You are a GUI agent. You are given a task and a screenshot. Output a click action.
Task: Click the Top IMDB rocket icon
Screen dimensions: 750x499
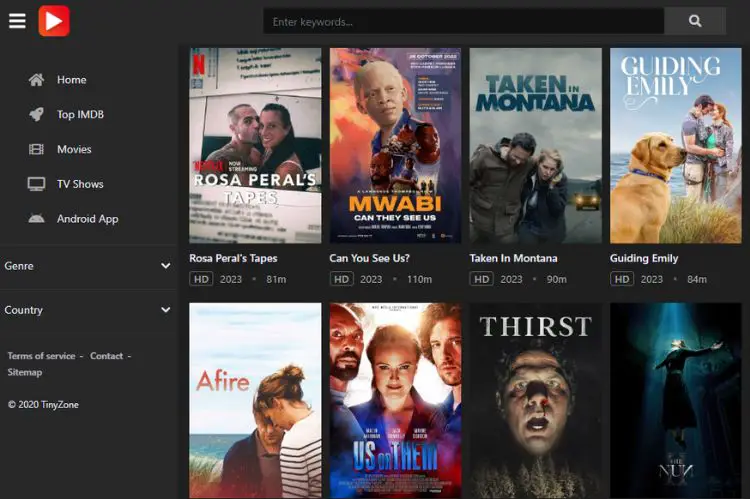point(36,114)
